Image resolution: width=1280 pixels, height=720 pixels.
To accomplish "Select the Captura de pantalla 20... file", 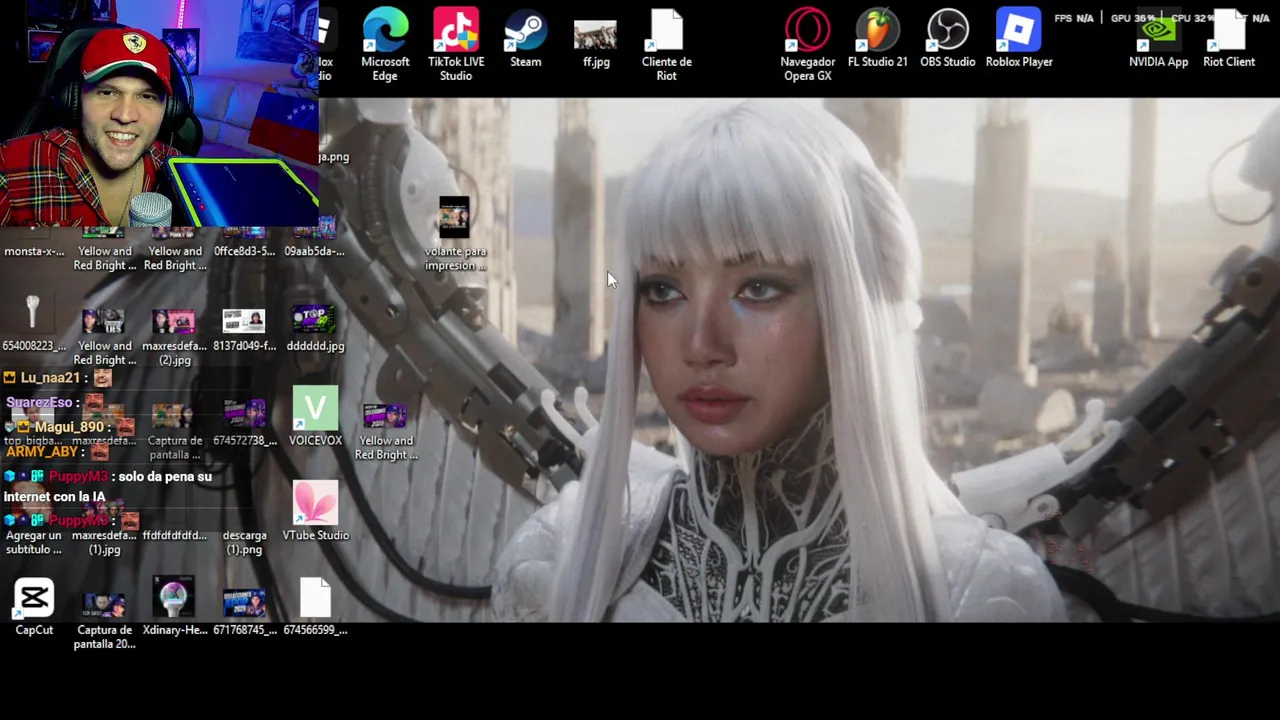I will pyautogui.click(x=104, y=620).
